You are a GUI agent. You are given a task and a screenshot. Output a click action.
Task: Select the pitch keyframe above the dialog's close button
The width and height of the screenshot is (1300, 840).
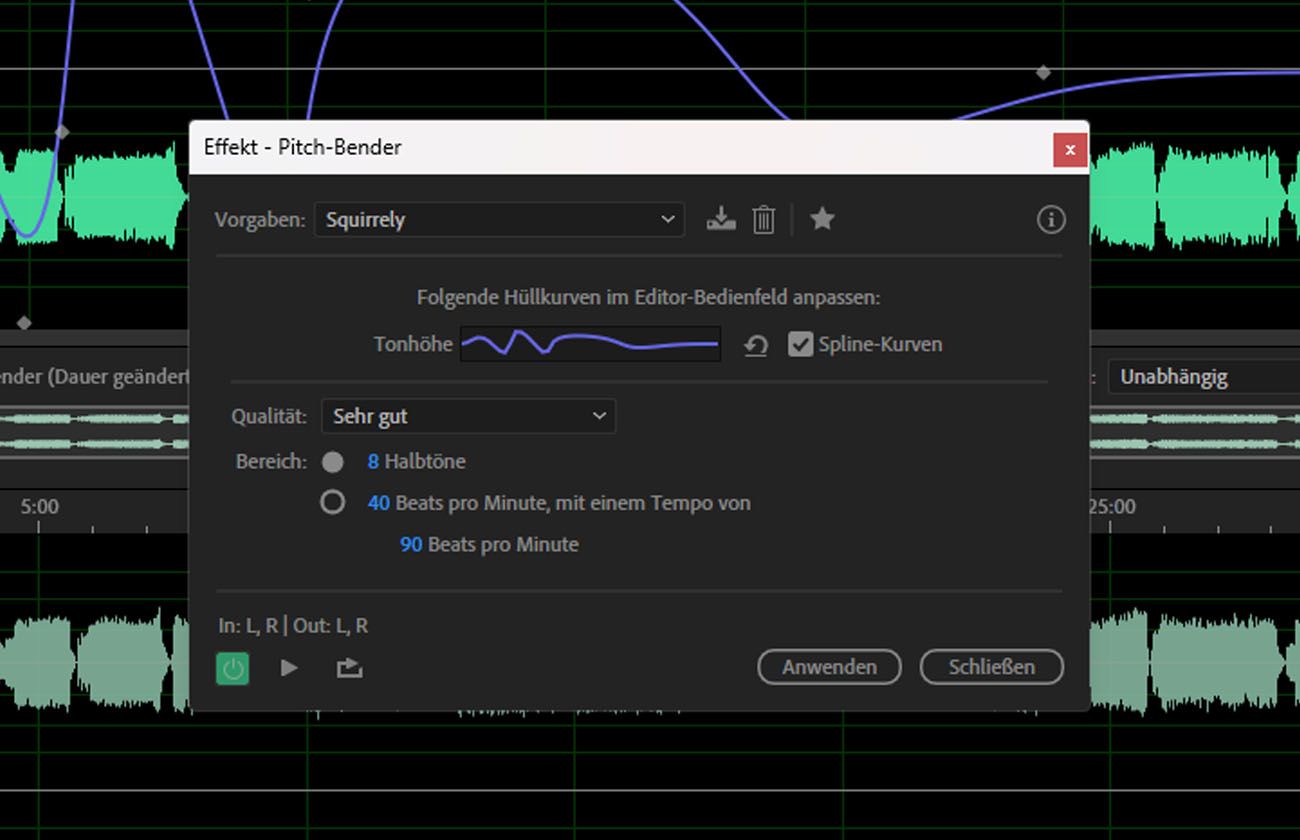(1043, 73)
